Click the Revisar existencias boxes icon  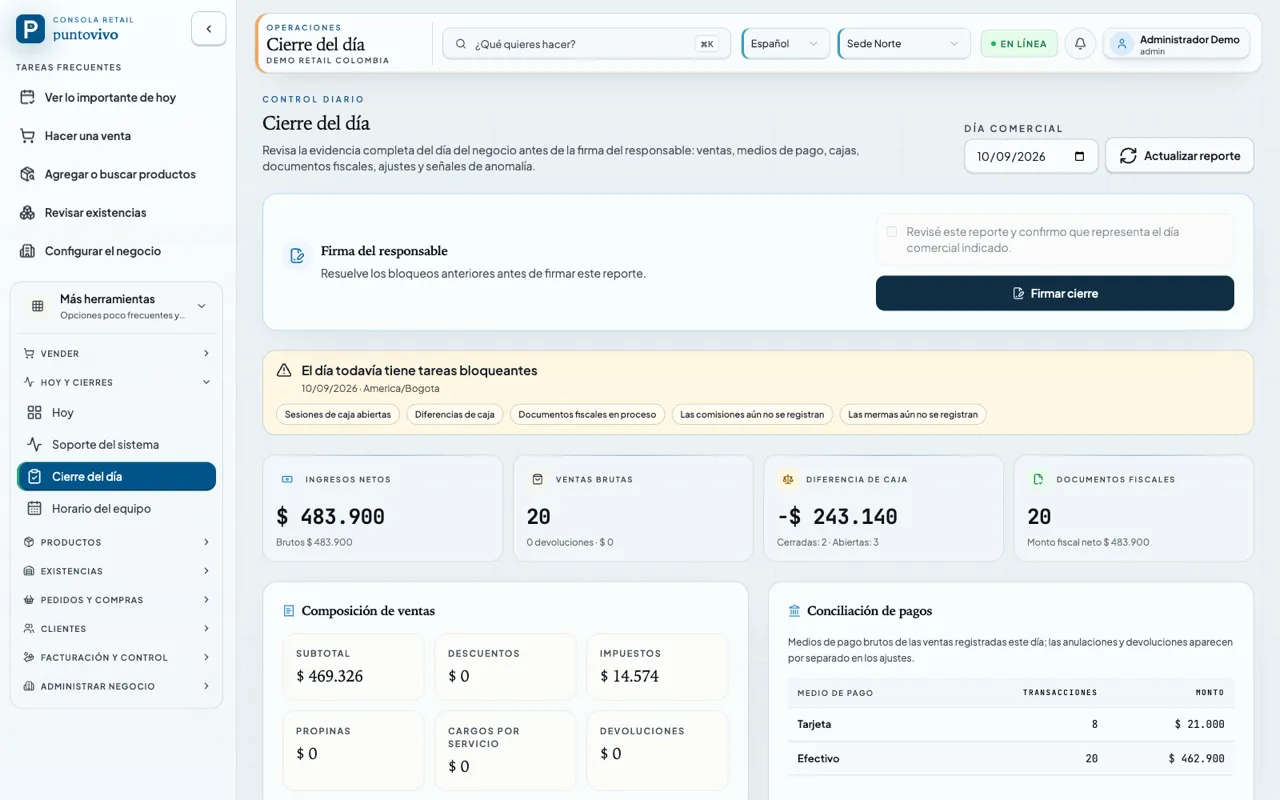click(28, 213)
